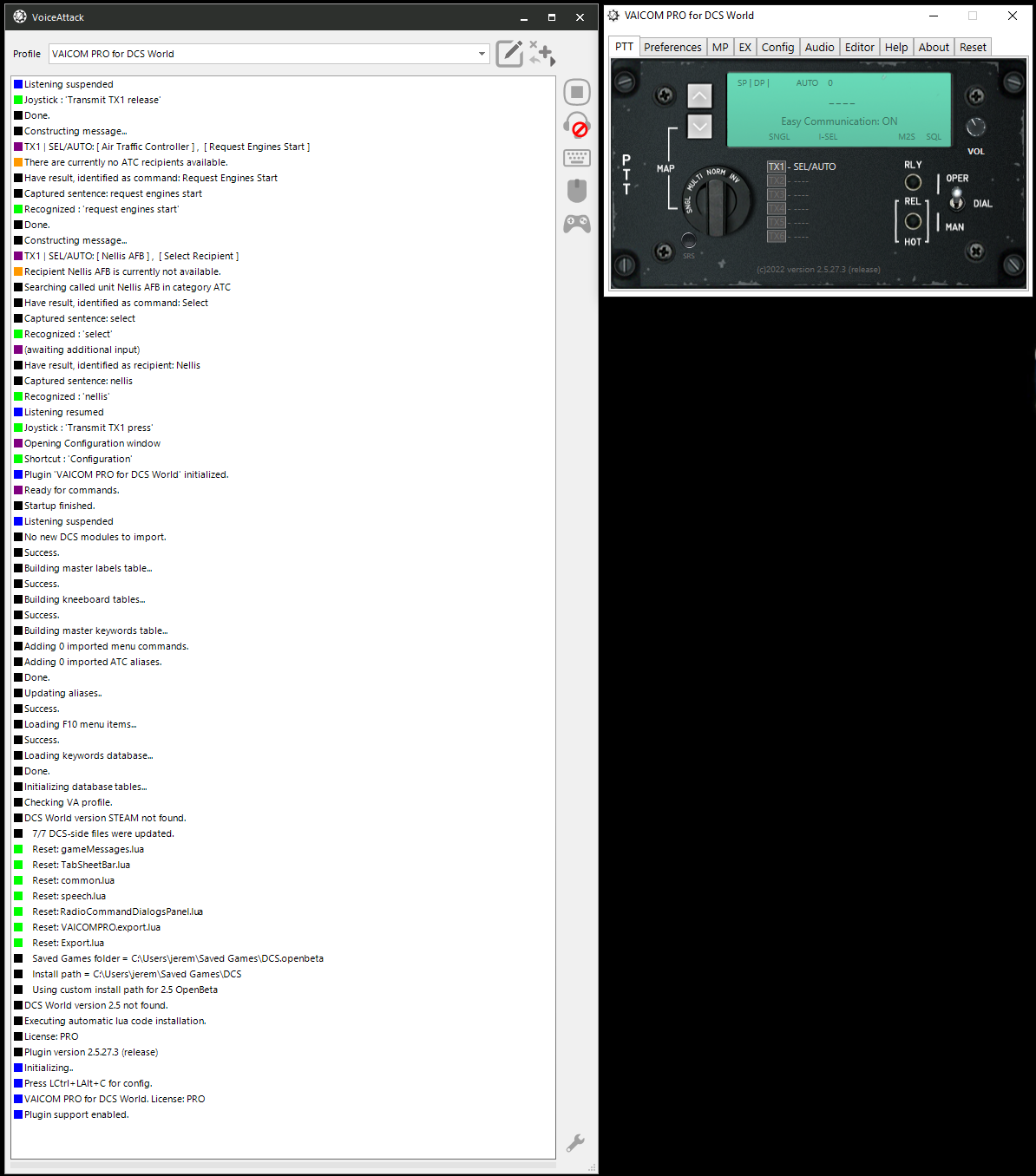Image resolution: width=1036 pixels, height=1176 pixels.
Task: Click the VAICOM PRO window title icon
Action: tap(613, 16)
